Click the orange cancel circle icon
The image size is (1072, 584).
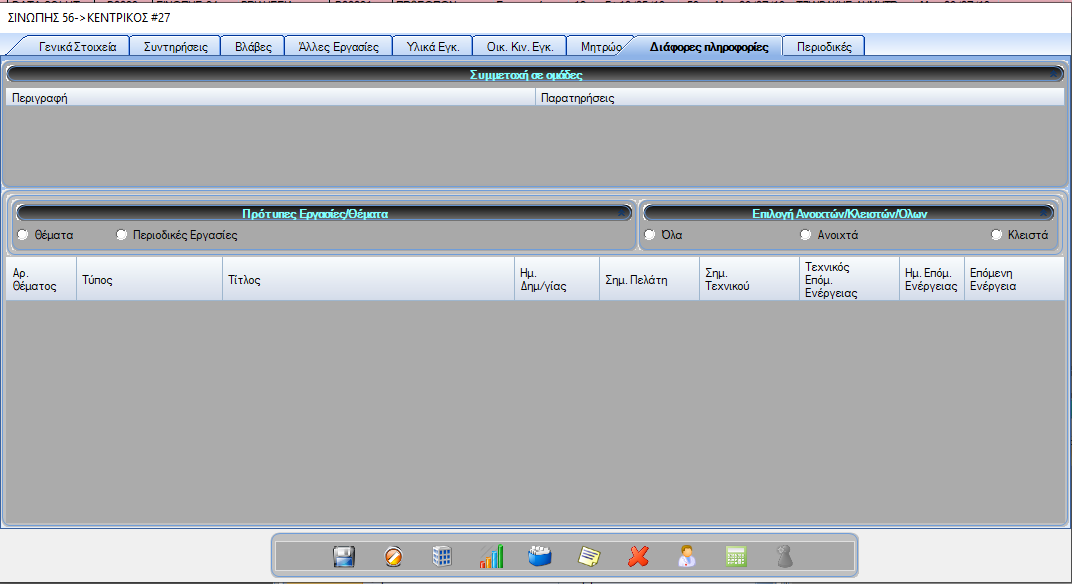pos(394,557)
